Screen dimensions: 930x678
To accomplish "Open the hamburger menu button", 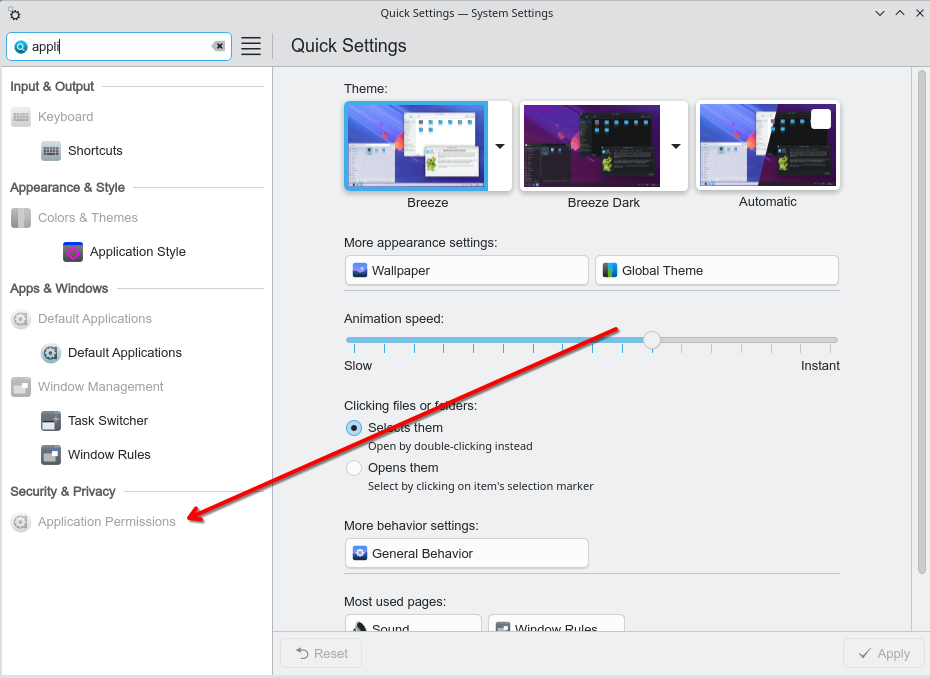I will [251, 46].
